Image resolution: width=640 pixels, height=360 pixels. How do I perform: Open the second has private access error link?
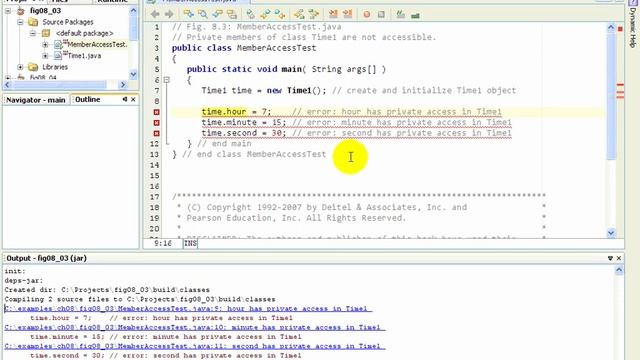coord(195,347)
